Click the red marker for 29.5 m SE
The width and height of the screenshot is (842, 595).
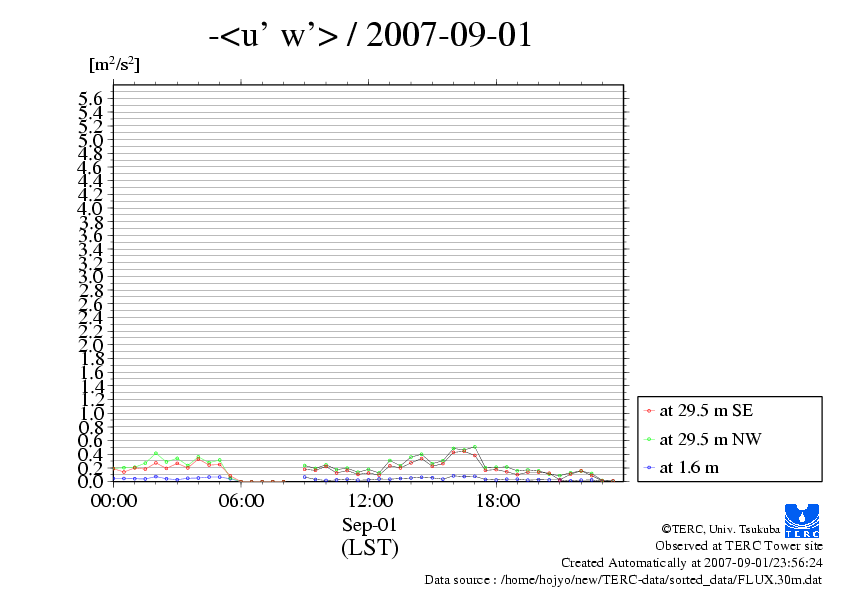pyautogui.click(x=649, y=411)
